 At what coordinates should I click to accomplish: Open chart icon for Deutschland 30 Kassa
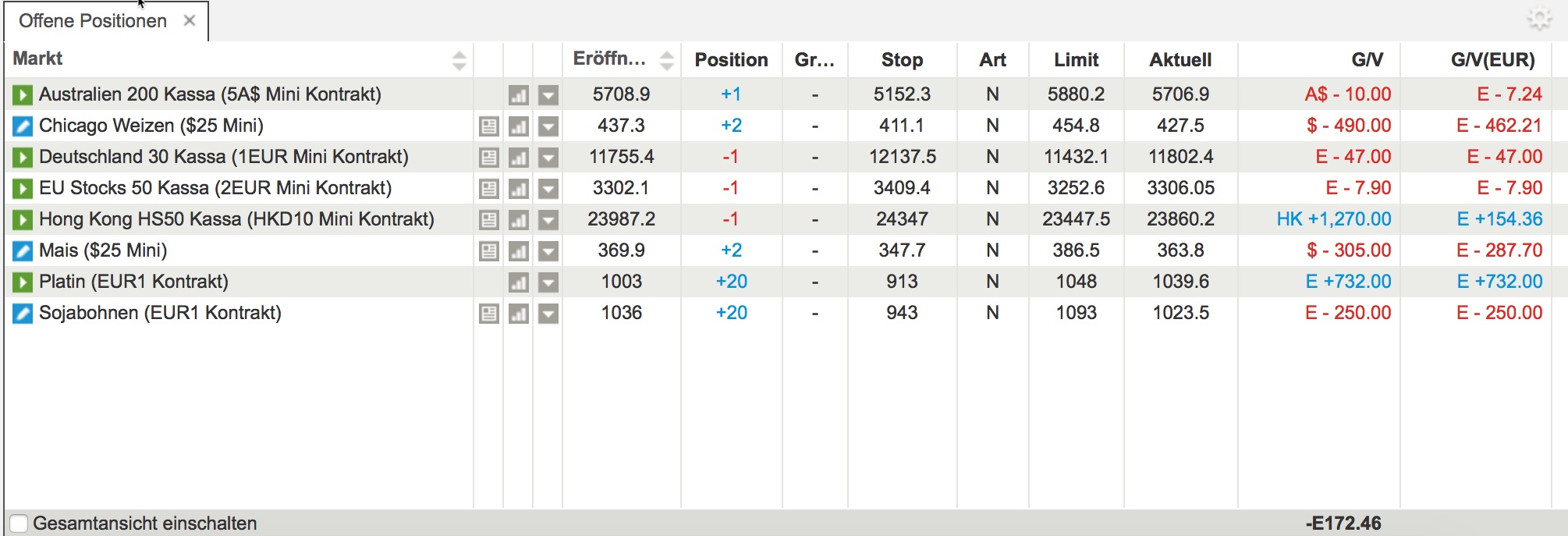click(x=519, y=158)
